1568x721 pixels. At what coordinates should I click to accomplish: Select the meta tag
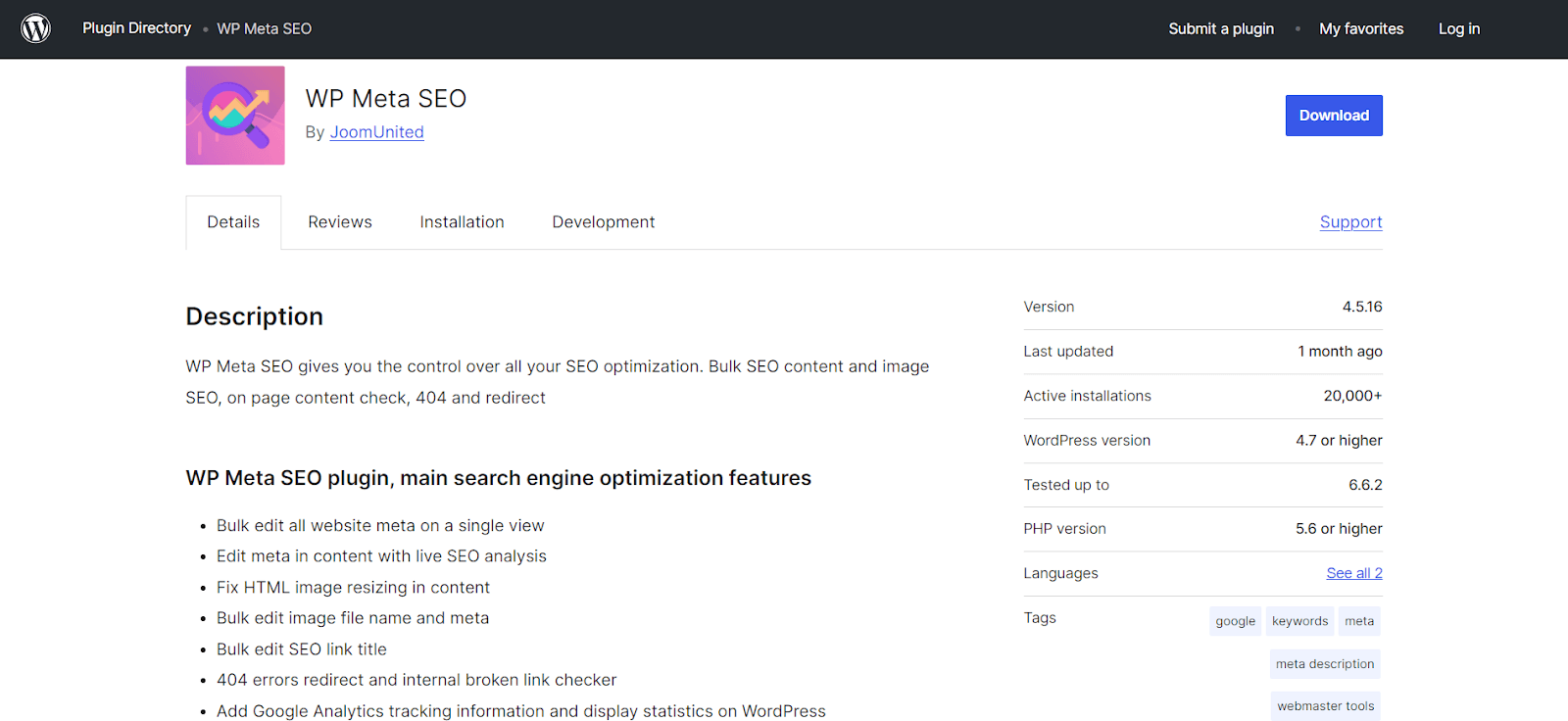(1359, 621)
